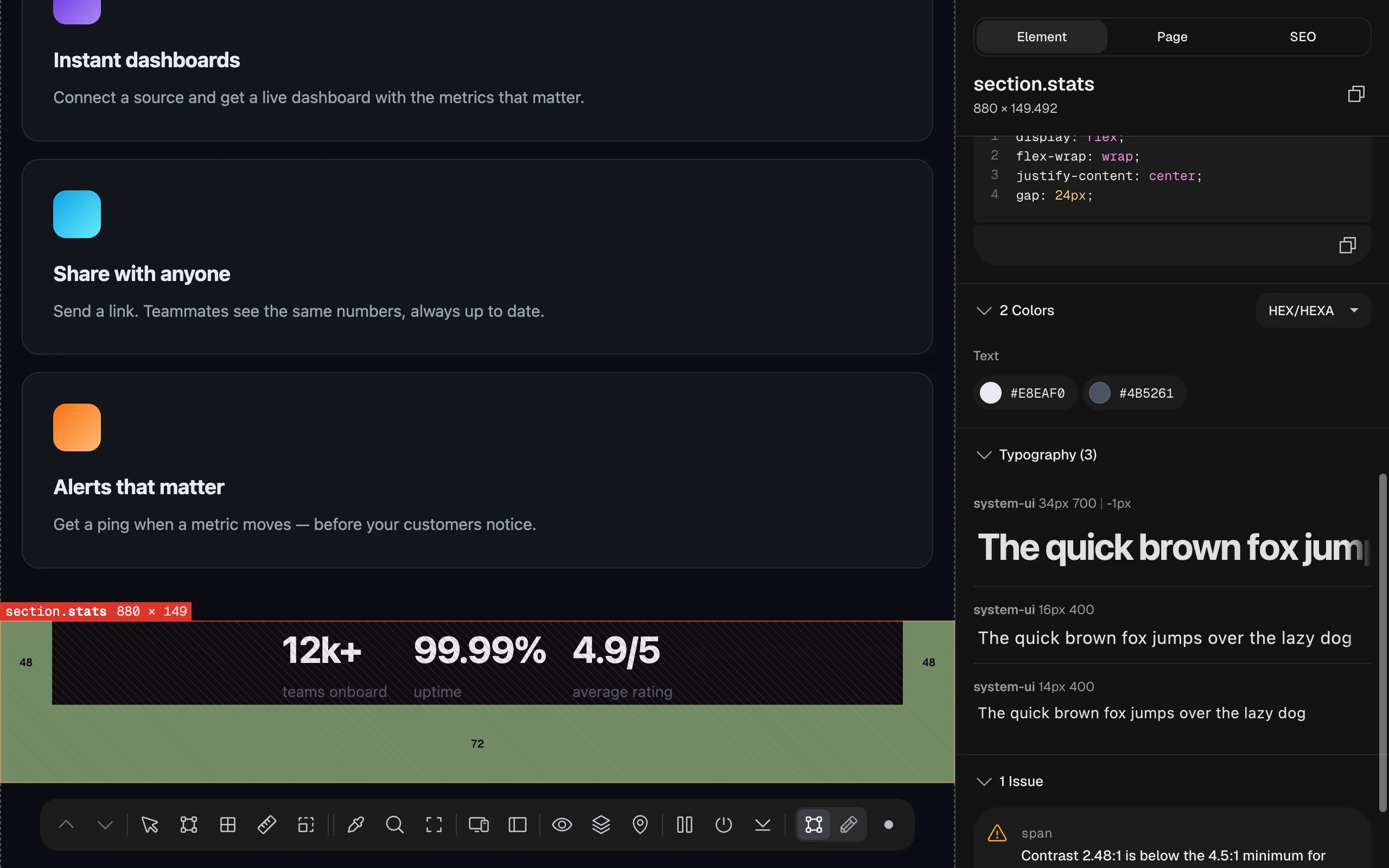Open the grid layout tool
The width and height of the screenshot is (1389, 868).
228,825
